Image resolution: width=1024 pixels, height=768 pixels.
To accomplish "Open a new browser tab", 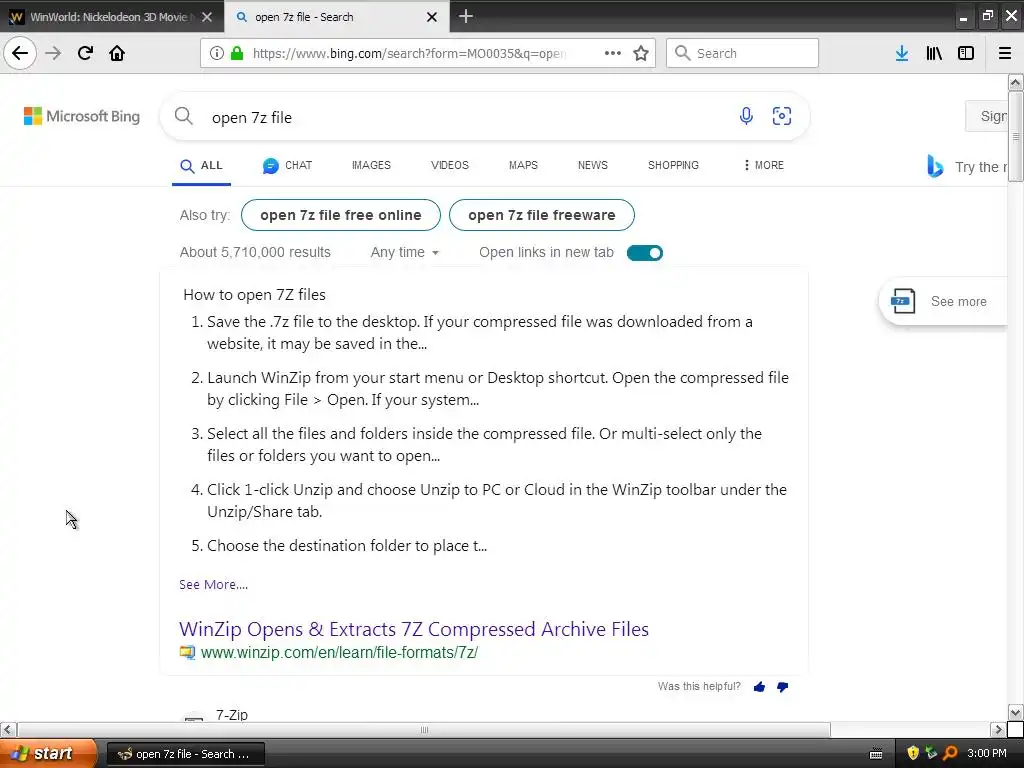I will 466,16.
